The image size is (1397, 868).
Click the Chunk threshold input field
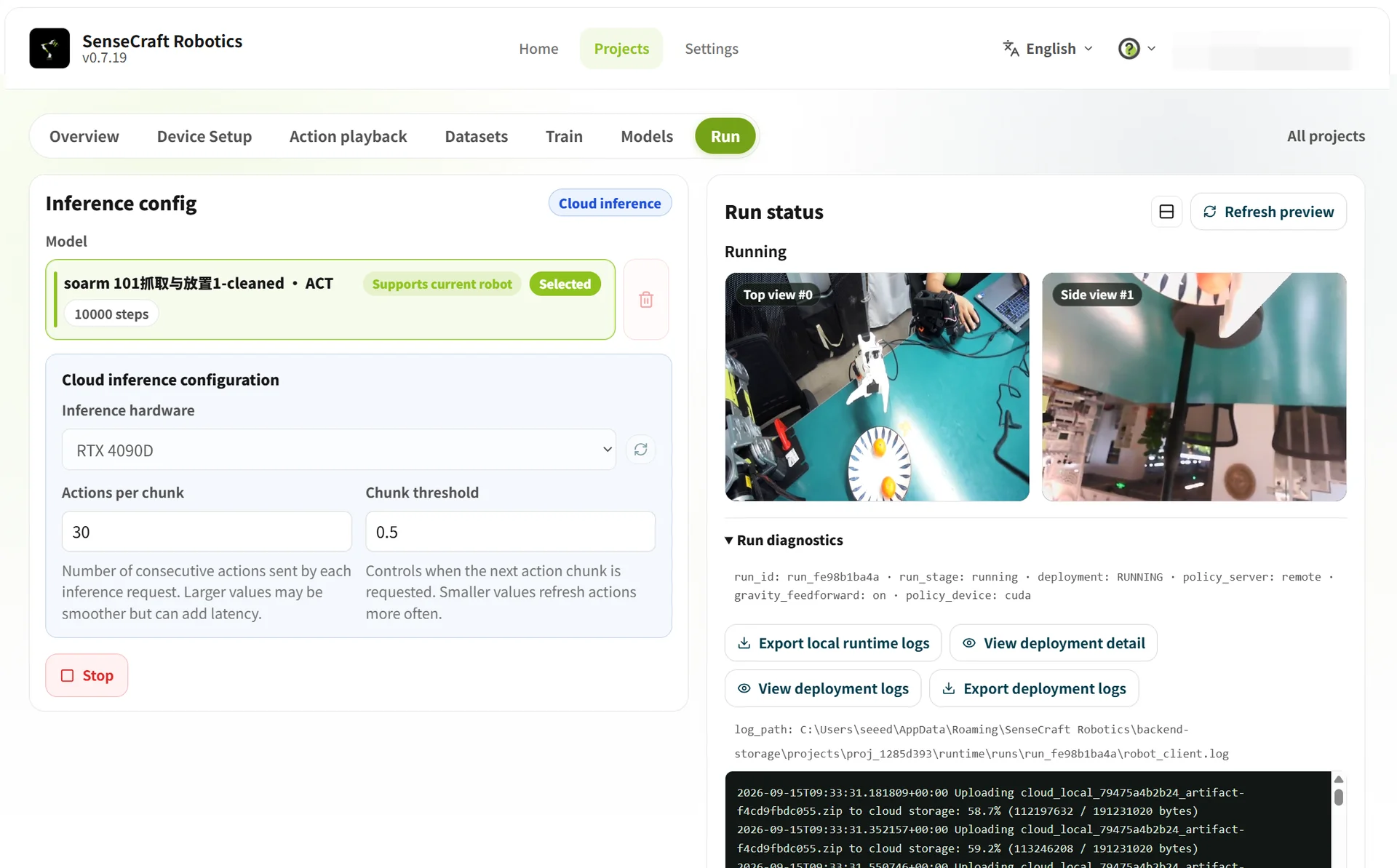(x=510, y=532)
